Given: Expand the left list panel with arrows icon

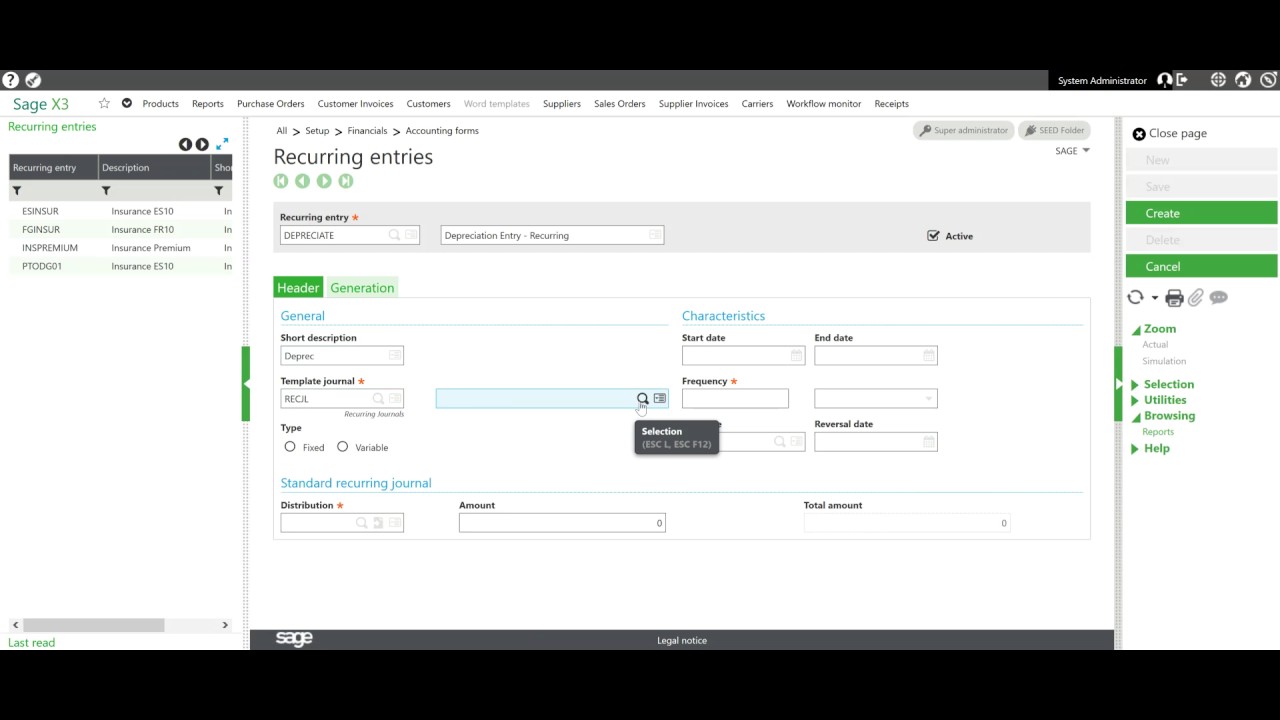Looking at the screenshot, I should (222, 144).
